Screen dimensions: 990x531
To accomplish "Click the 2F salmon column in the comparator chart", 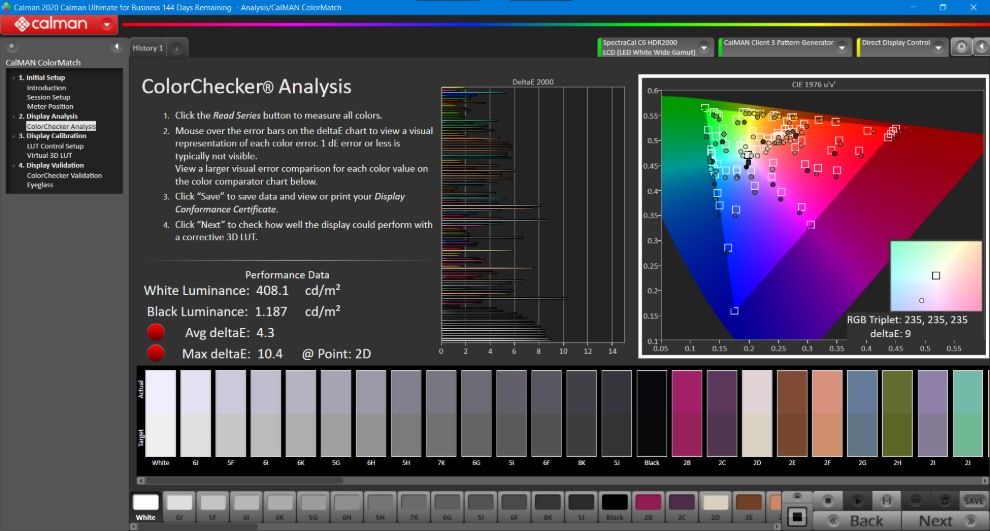I will point(827,414).
